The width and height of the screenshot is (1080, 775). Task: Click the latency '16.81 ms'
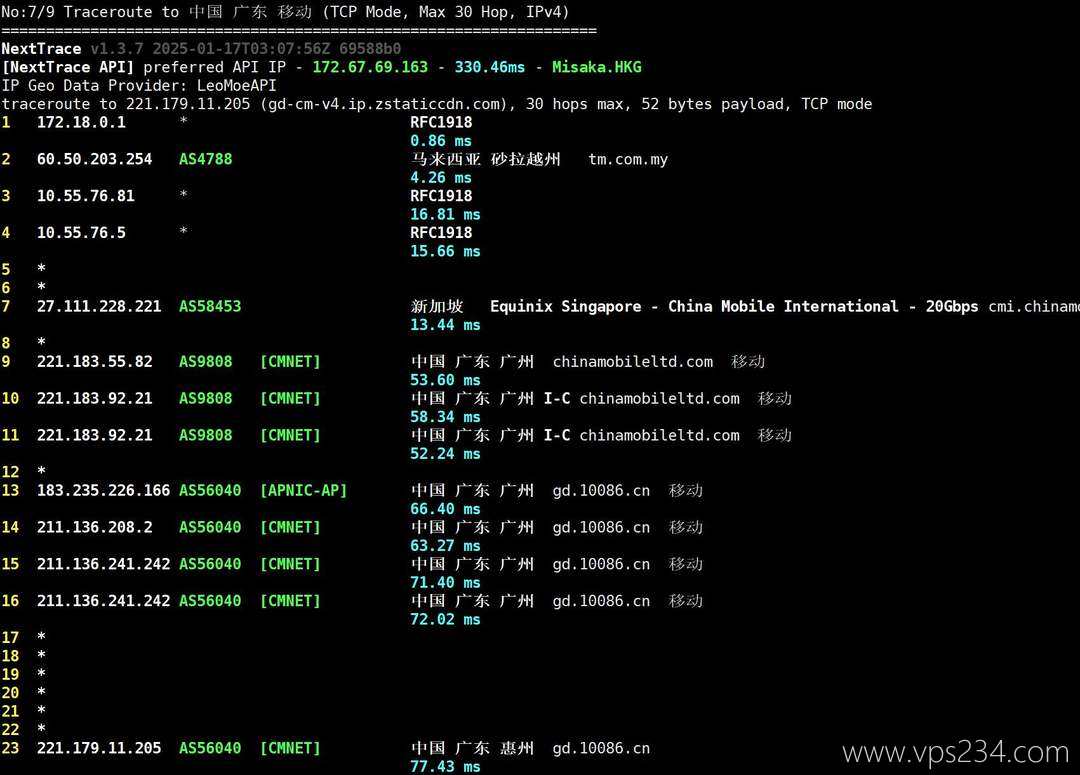click(445, 214)
